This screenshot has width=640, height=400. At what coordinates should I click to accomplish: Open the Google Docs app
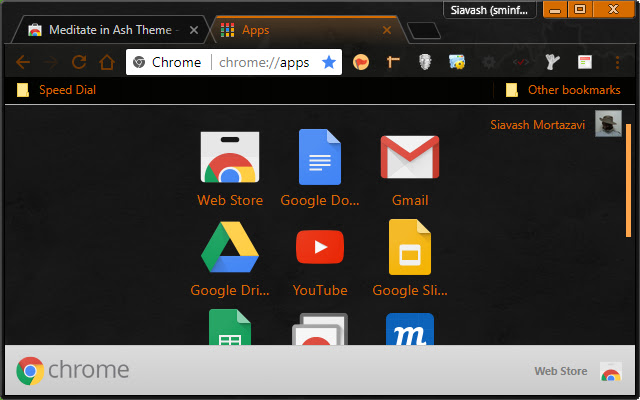(320, 157)
